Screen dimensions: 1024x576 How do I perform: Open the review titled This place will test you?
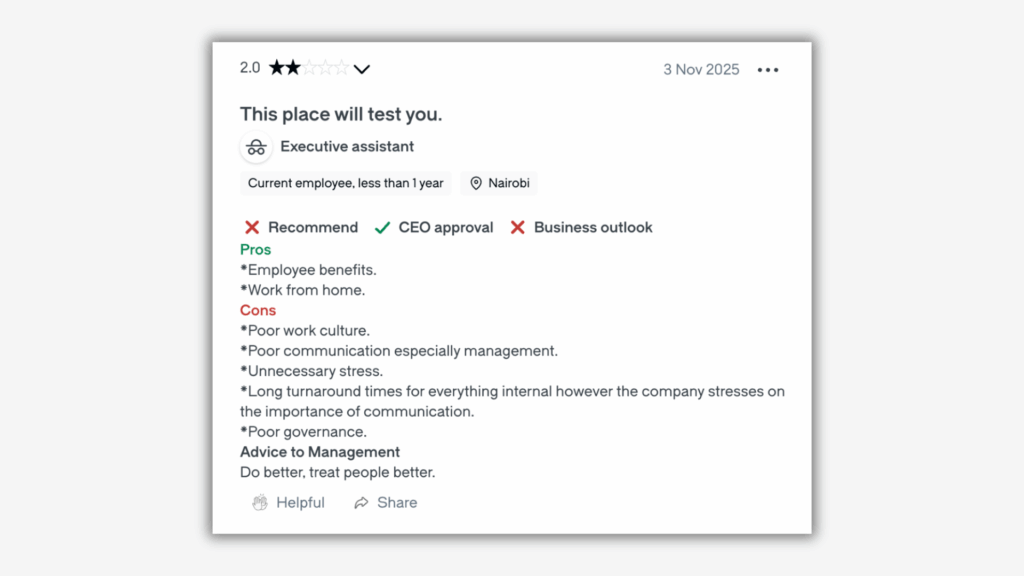[341, 114]
